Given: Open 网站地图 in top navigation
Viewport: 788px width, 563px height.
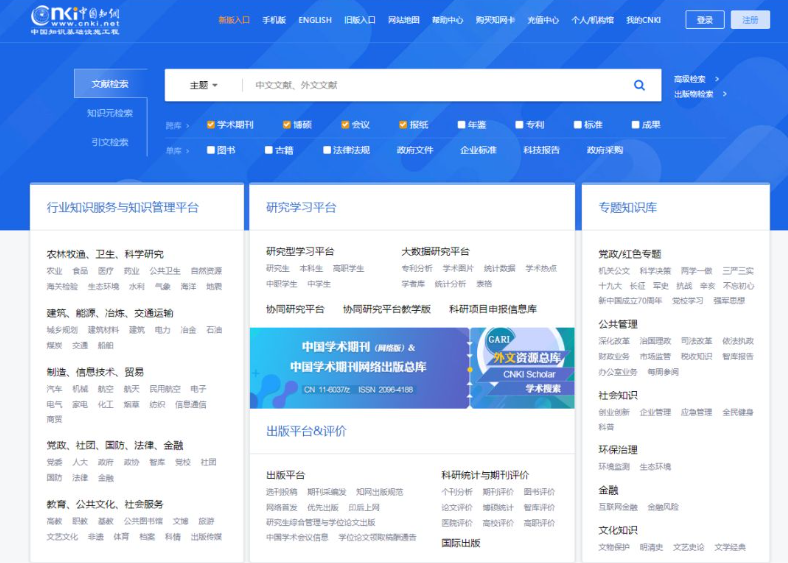Looking at the screenshot, I should (x=404, y=20).
